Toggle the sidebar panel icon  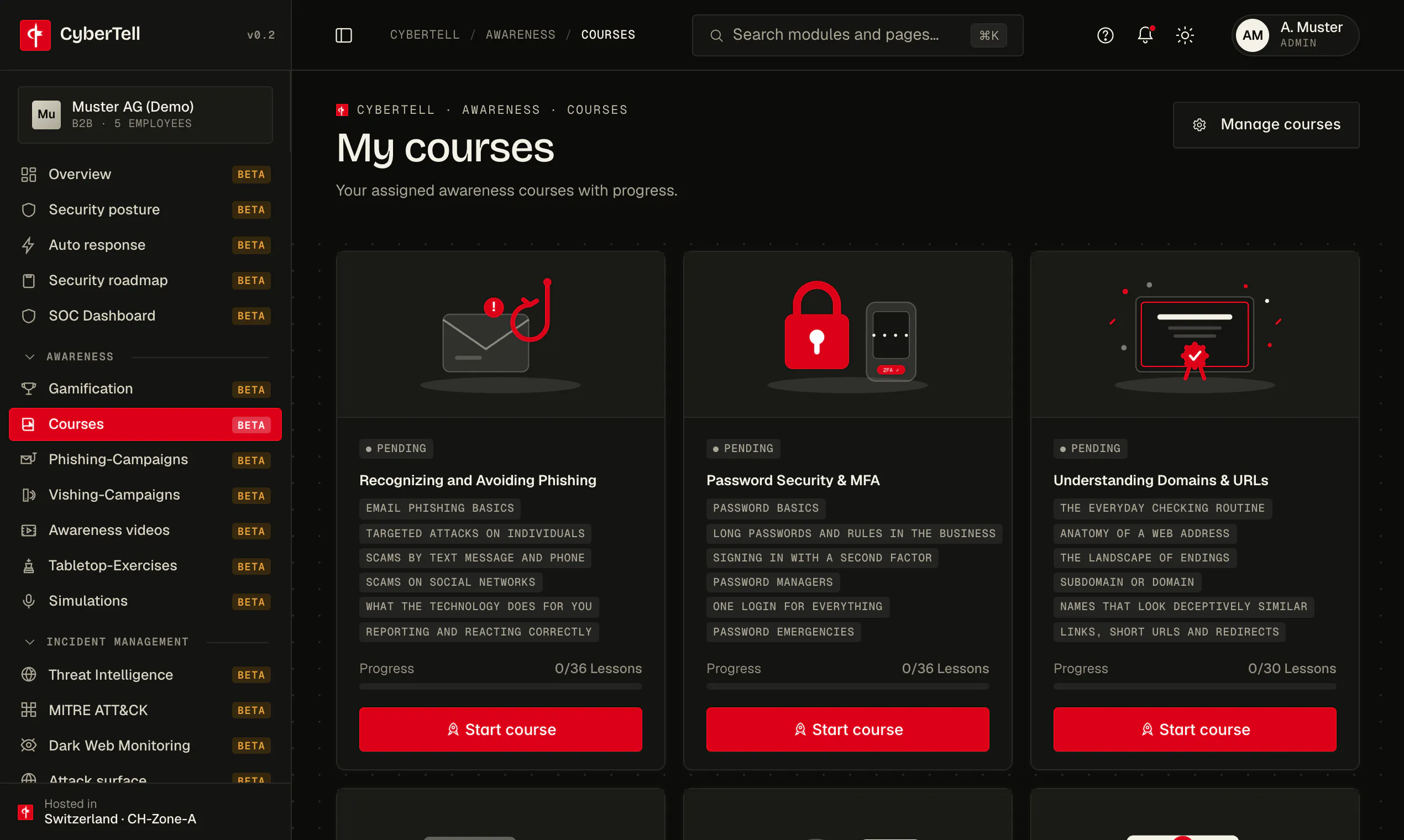(344, 35)
